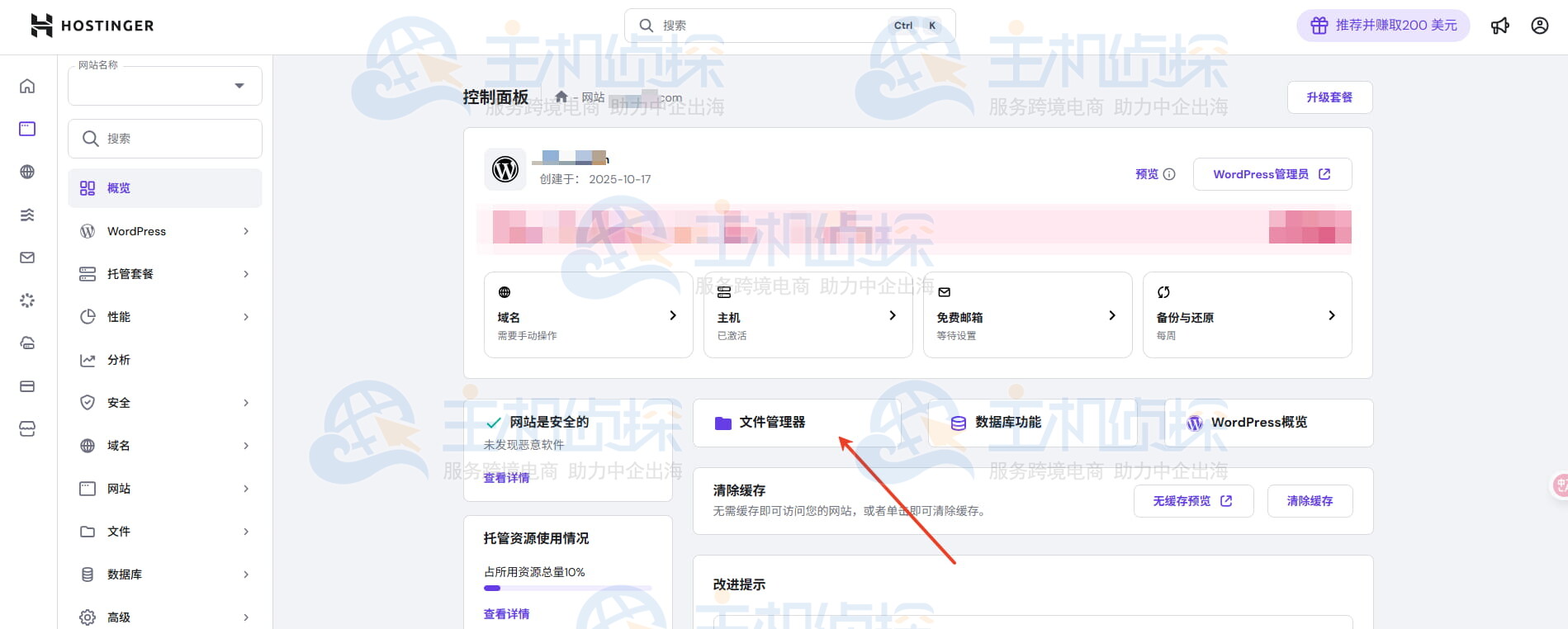Click the info icon next to 预览

[x=1169, y=174]
